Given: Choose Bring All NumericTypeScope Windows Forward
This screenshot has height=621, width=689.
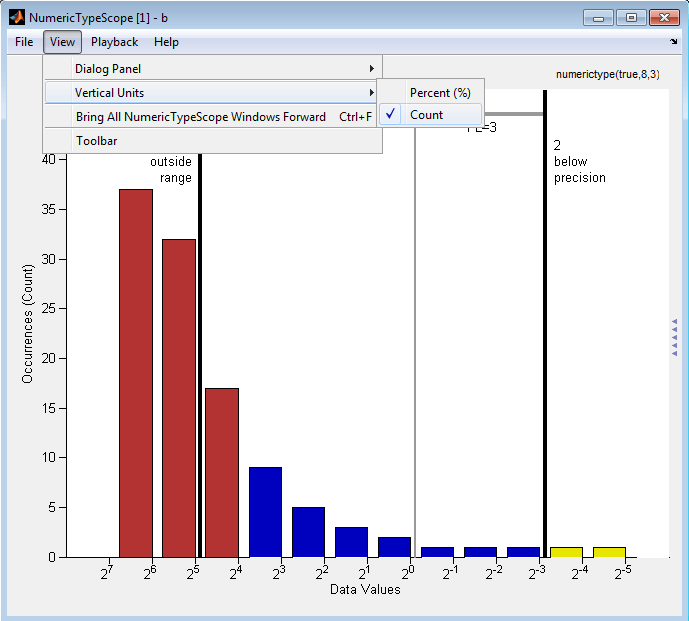Looking at the screenshot, I should pyautogui.click(x=211, y=117).
